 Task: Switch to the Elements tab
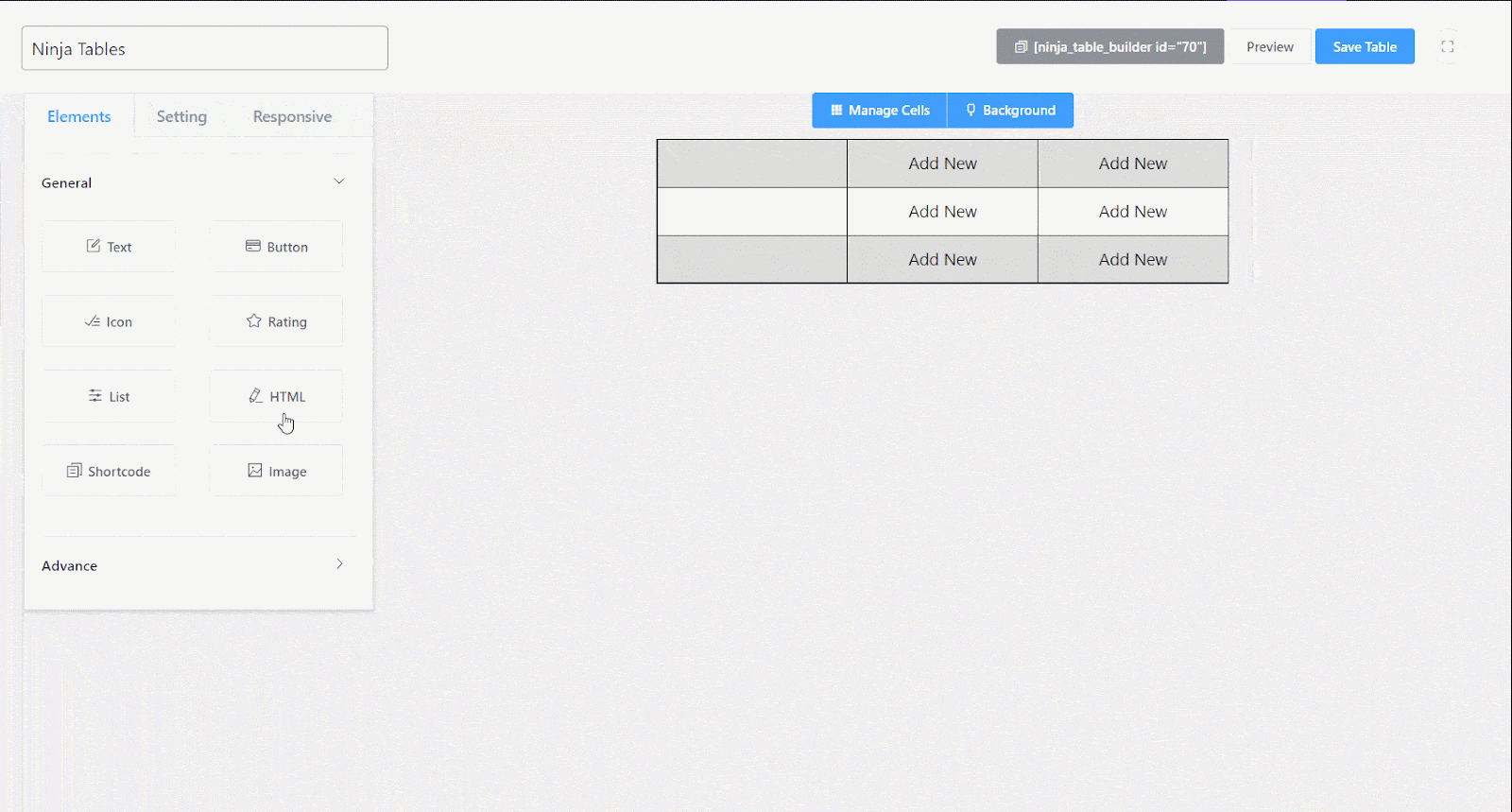click(x=79, y=116)
